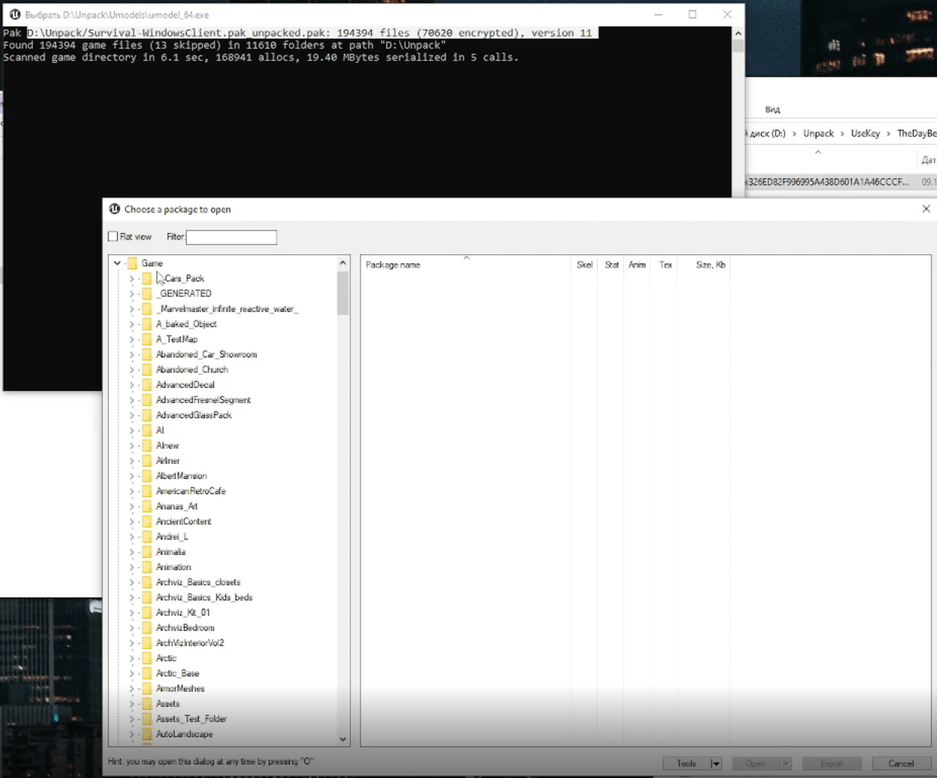
Task: Expand the AI folder
Action: click(131, 430)
